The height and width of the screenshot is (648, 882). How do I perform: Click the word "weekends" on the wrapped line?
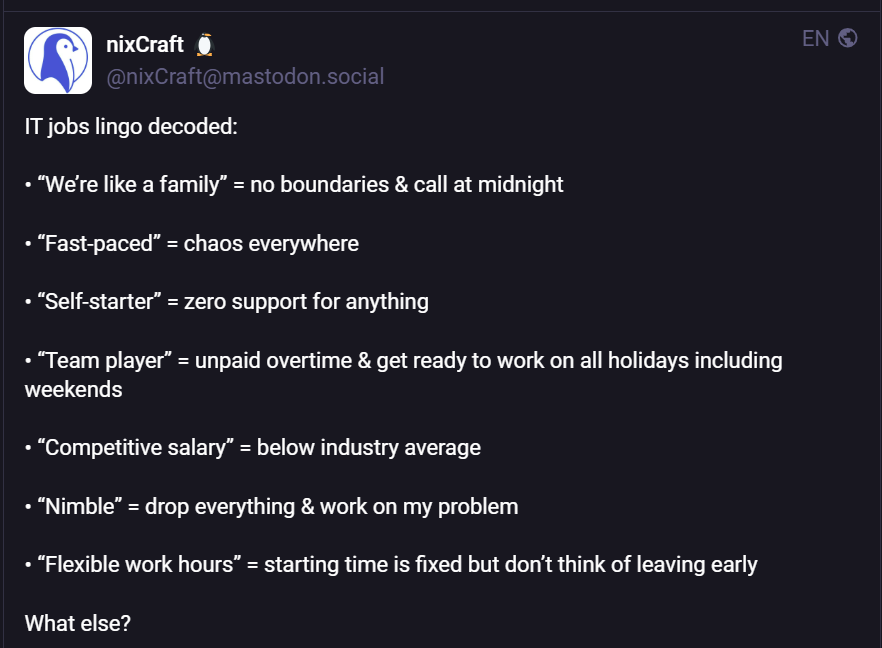pos(74,390)
